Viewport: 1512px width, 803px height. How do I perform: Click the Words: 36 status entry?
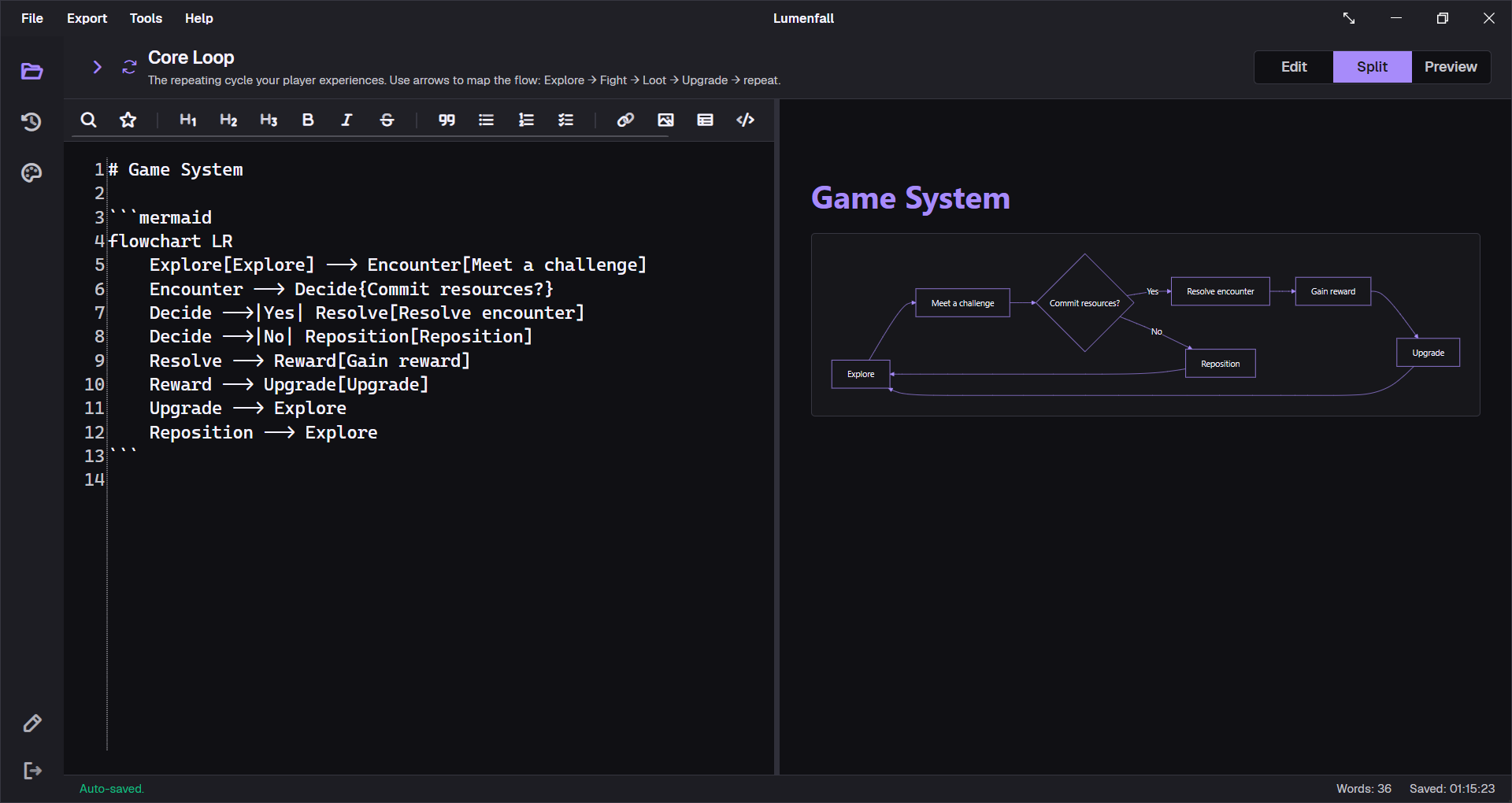(1364, 788)
